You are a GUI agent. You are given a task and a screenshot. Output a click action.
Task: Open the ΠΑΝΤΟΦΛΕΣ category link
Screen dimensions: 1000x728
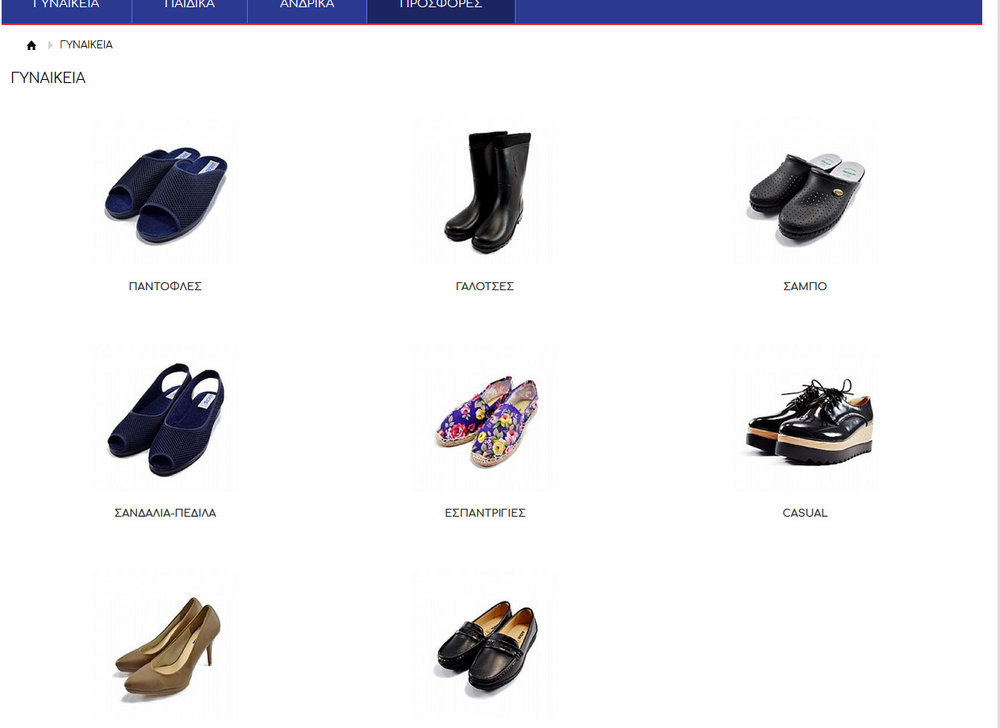165,286
